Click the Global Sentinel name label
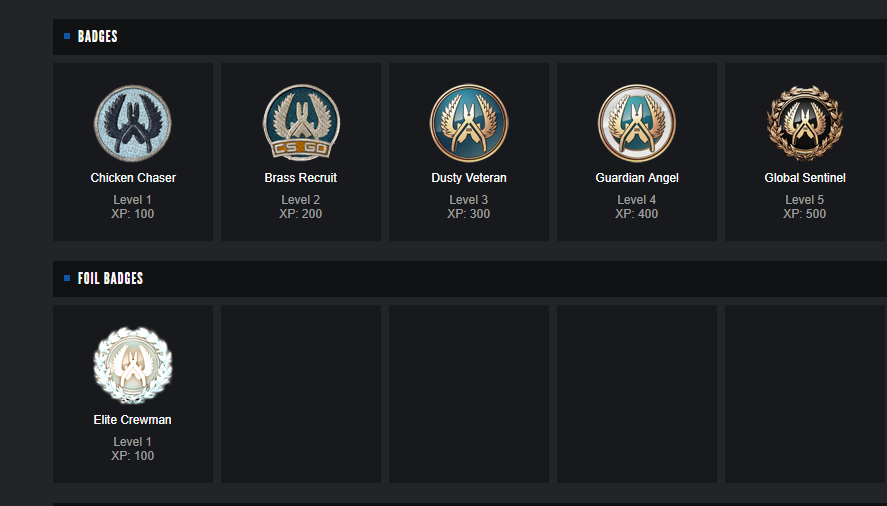 [x=805, y=178]
